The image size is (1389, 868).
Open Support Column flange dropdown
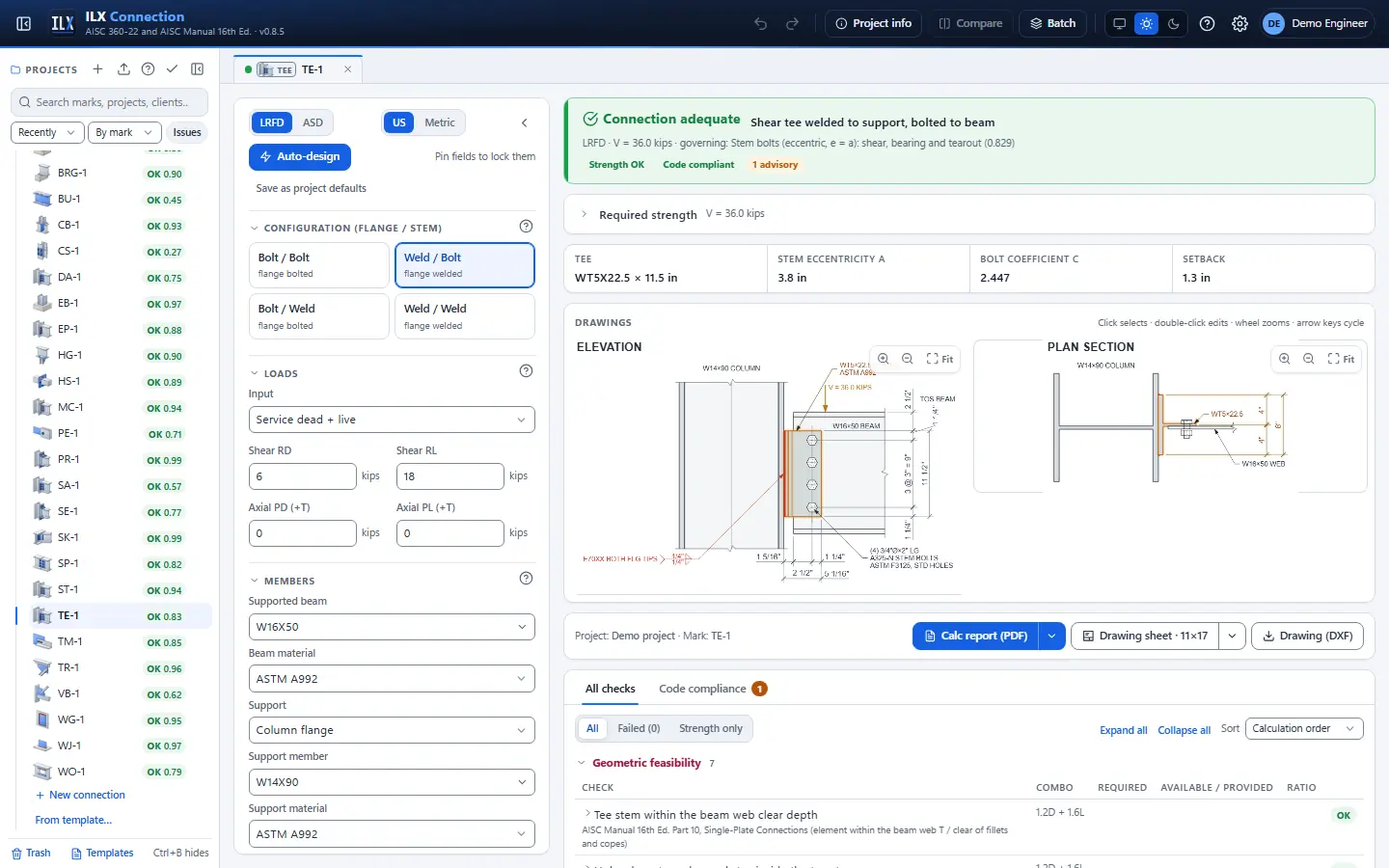tap(392, 730)
